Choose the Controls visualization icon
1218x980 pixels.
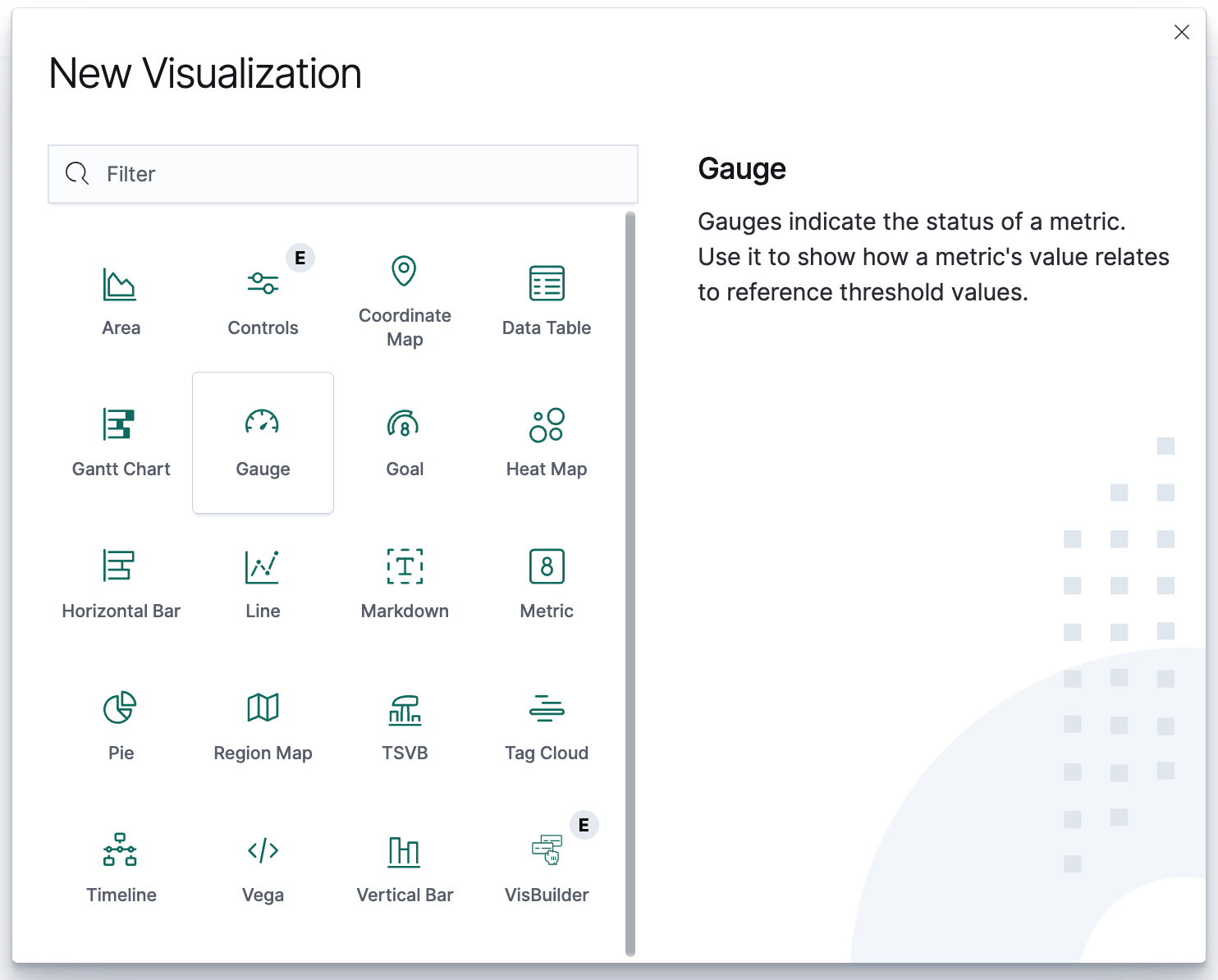(263, 284)
